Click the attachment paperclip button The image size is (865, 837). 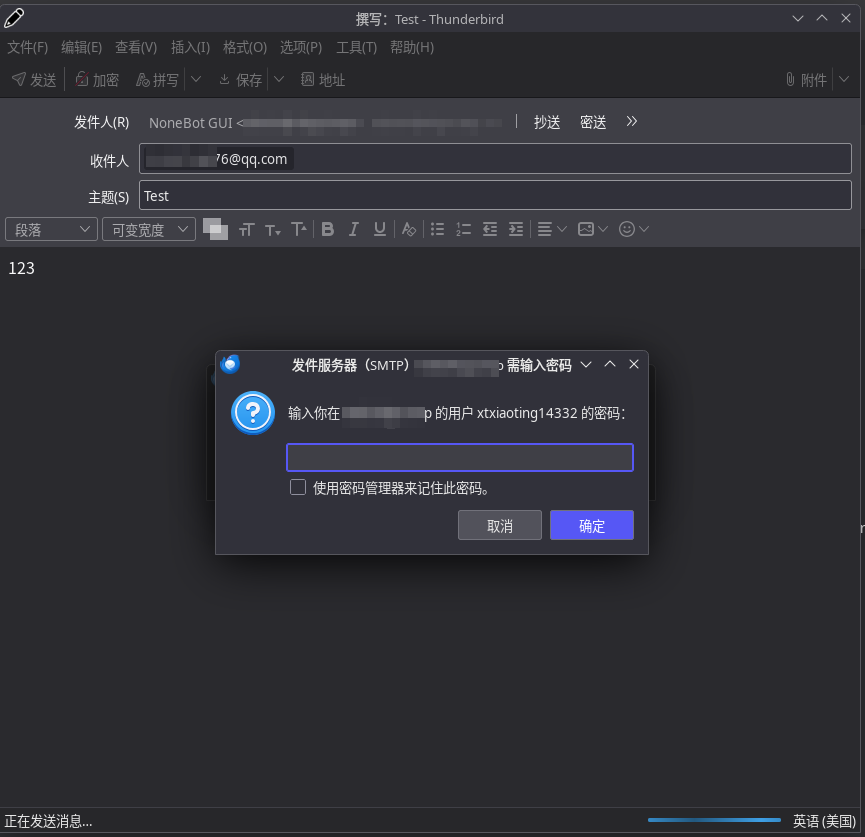pos(806,80)
